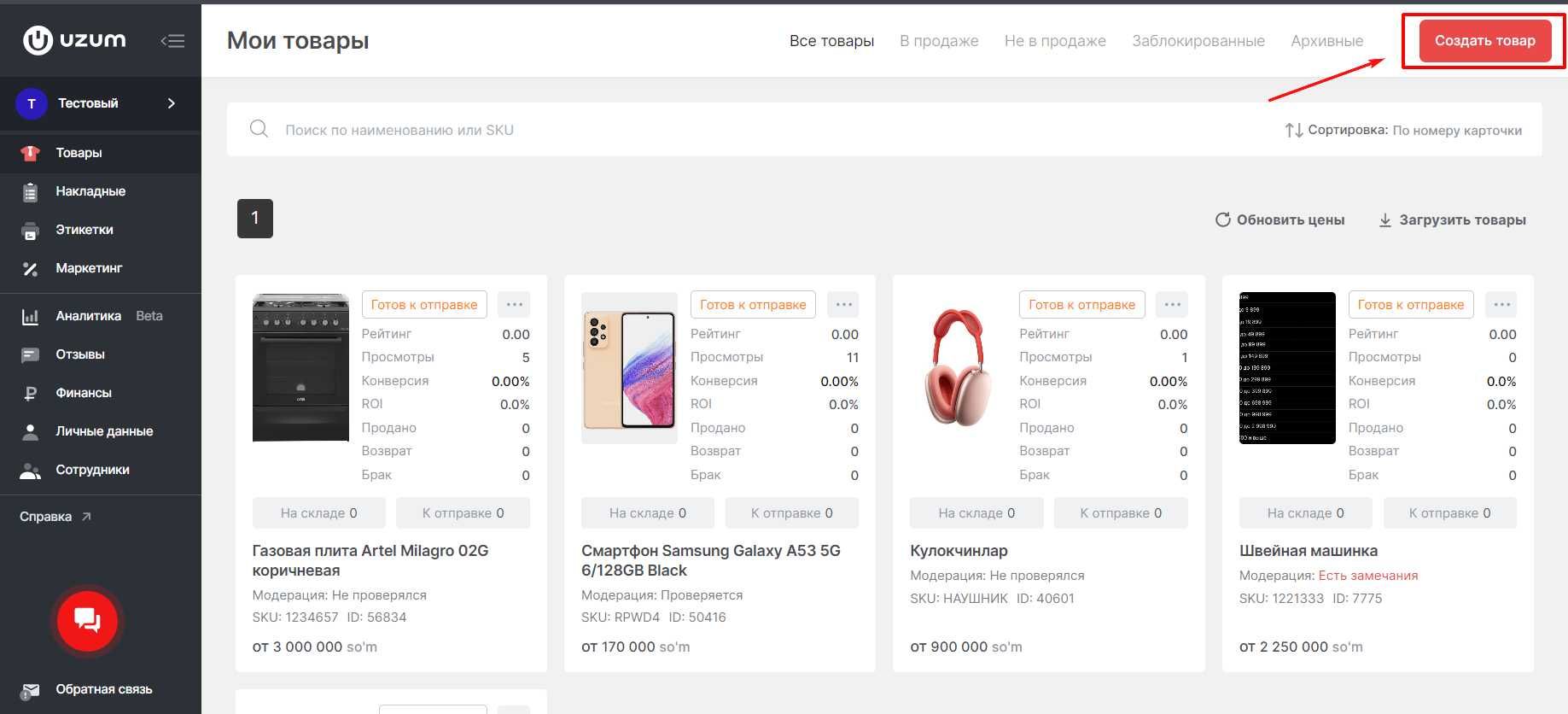The width and height of the screenshot is (1568, 714).
Task: Click Готов к отправке on Samsung card
Action: click(x=753, y=305)
